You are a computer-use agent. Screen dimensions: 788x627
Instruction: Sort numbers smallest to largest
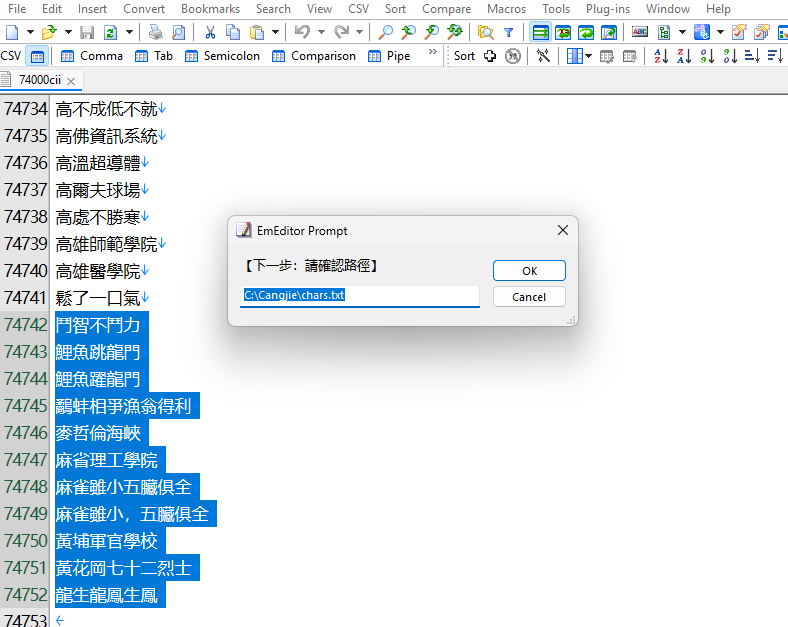coord(707,56)
